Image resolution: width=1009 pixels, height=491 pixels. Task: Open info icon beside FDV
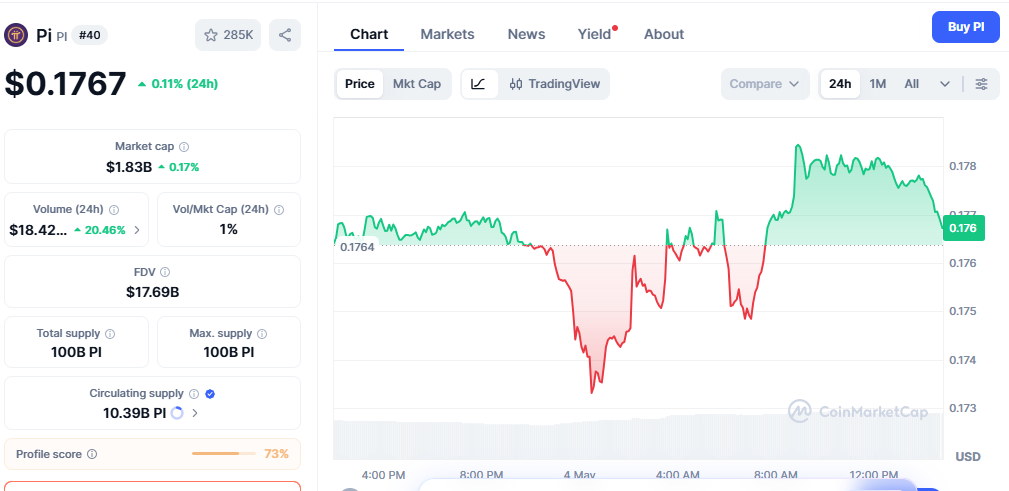[x=165, y=272]
